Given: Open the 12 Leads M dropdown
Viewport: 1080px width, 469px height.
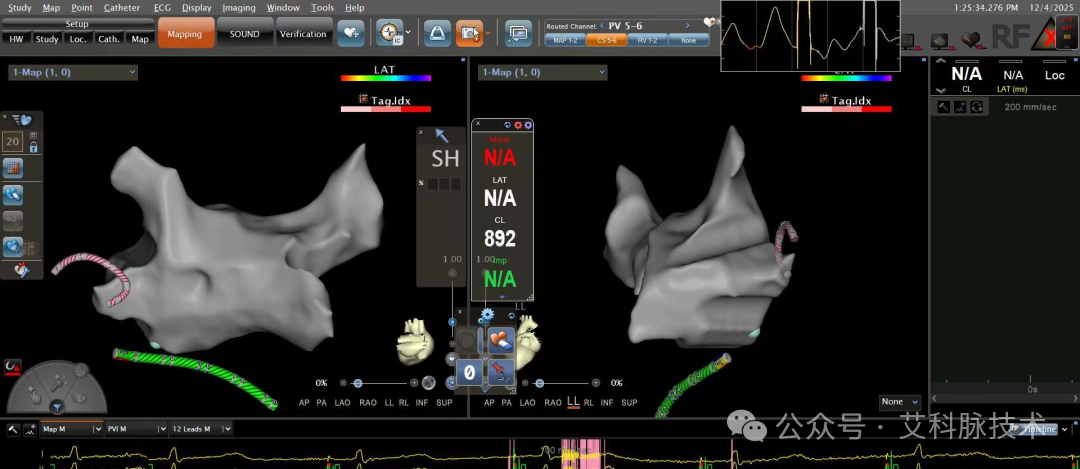Looking at the screenshot, I should click(200, 429).
